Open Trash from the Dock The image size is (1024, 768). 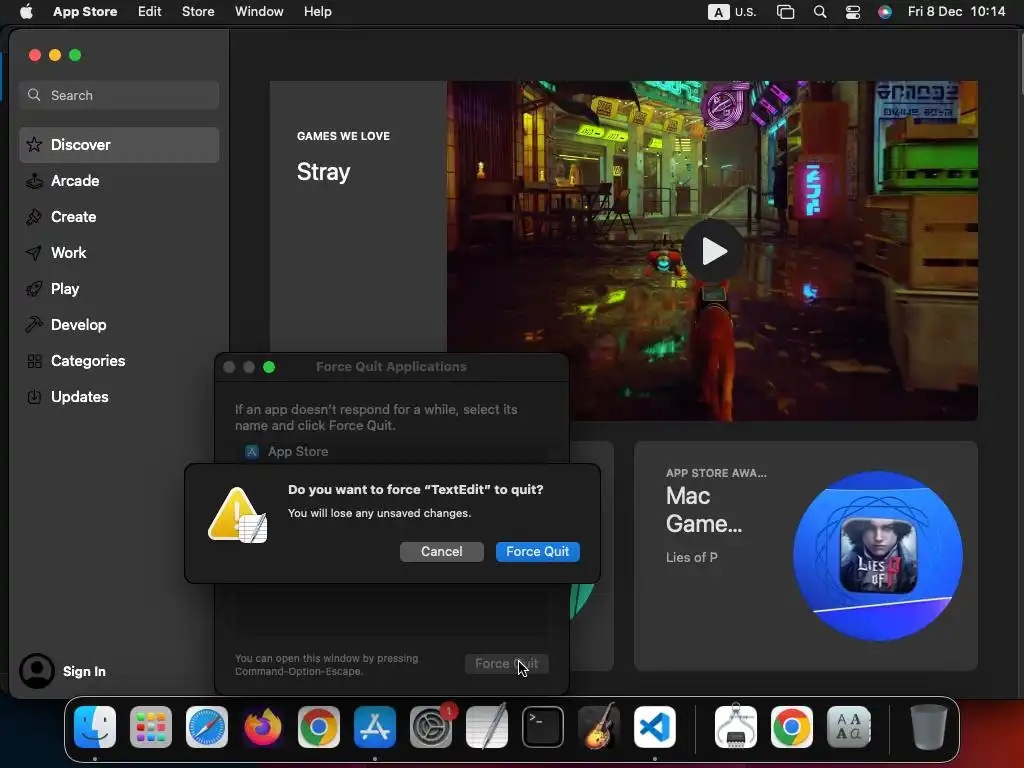click(x=928, y=727)
